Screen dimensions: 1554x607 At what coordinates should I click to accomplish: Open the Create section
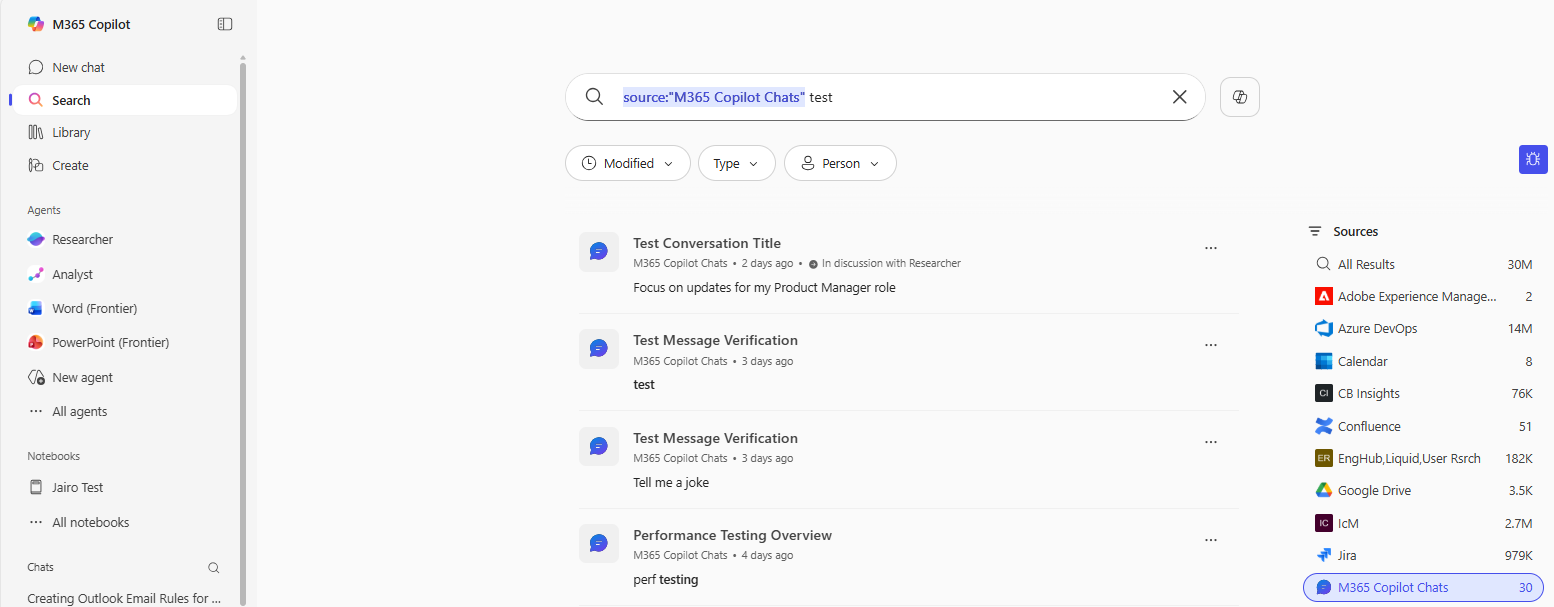[125, 165]
